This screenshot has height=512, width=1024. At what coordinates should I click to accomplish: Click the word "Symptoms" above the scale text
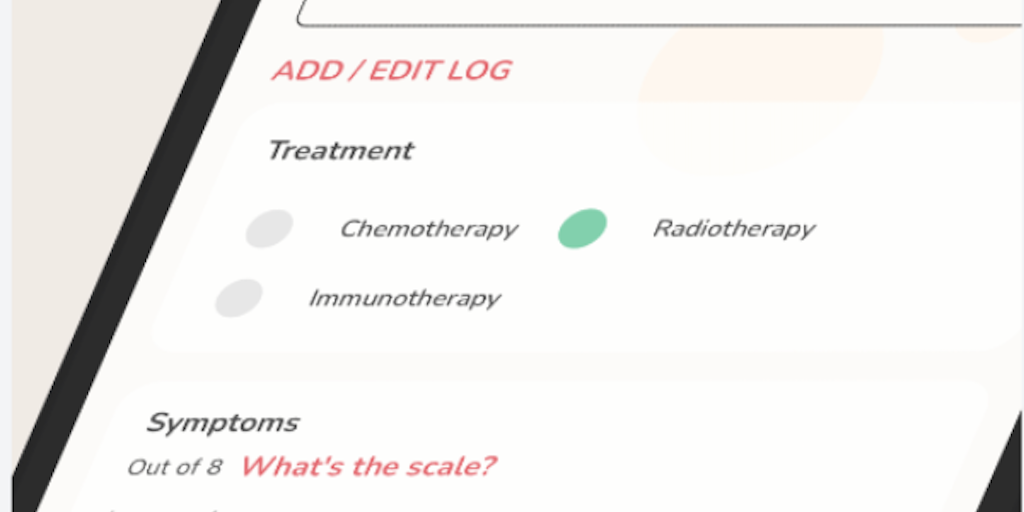[x=222, y=423]
